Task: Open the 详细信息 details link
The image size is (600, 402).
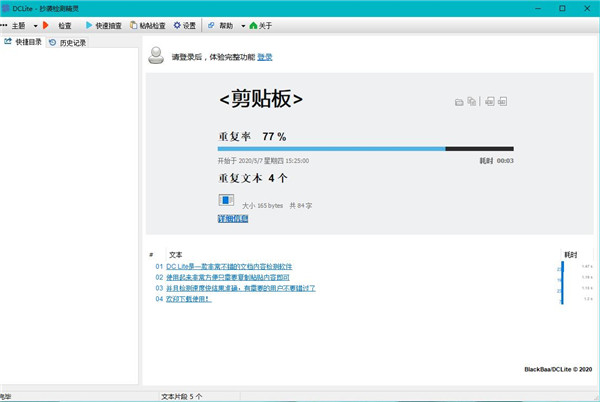Action: pos(232,218)
